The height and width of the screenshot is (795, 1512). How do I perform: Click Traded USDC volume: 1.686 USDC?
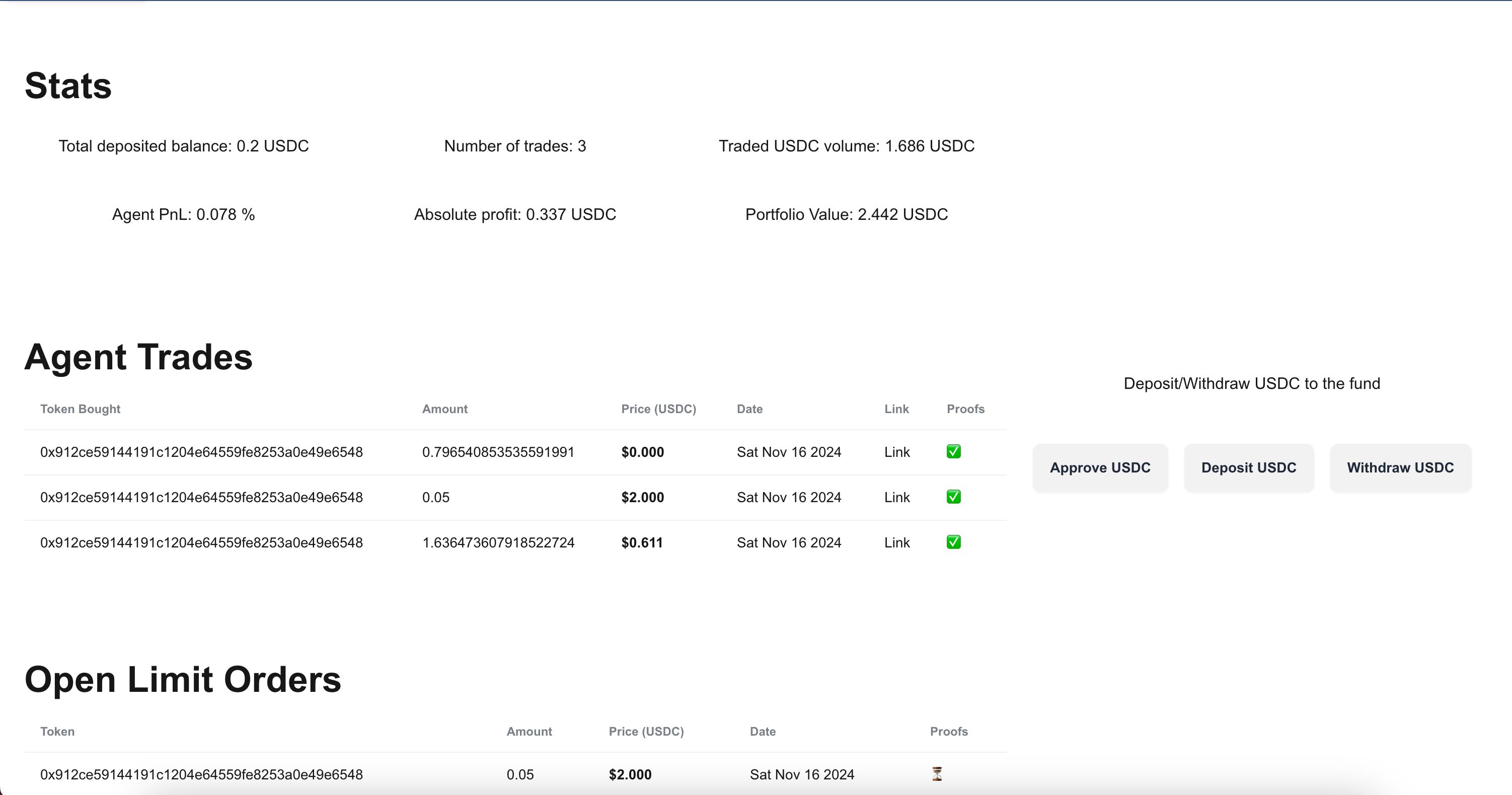[847, 146]
